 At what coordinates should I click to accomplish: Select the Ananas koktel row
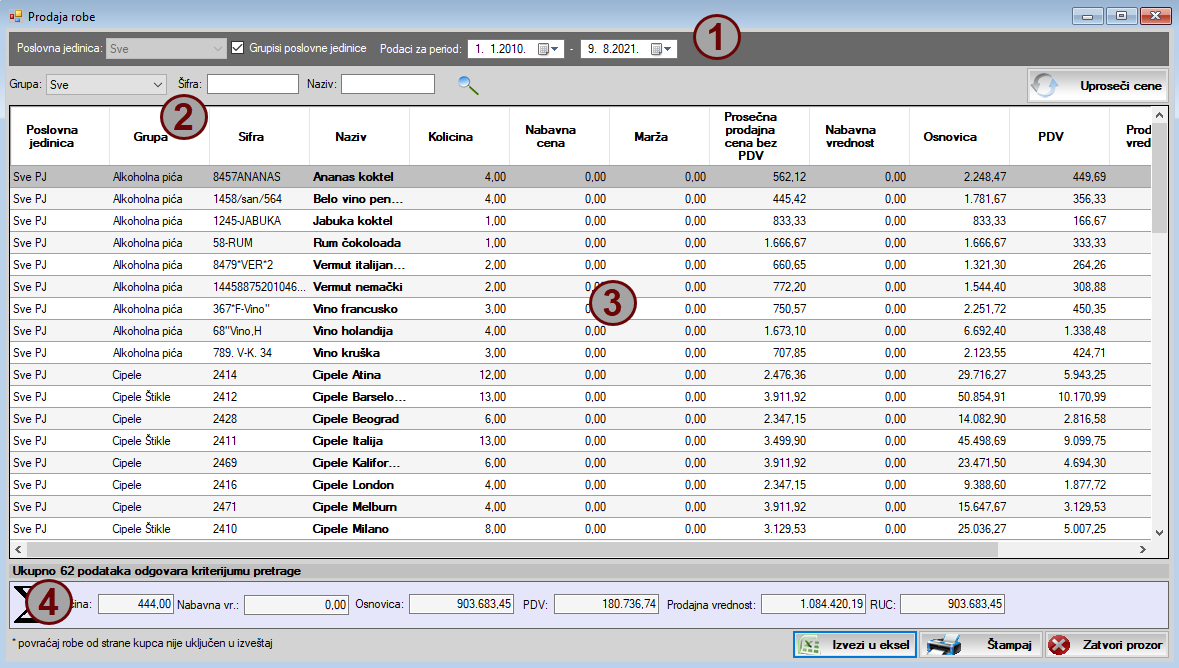point(580,177)
